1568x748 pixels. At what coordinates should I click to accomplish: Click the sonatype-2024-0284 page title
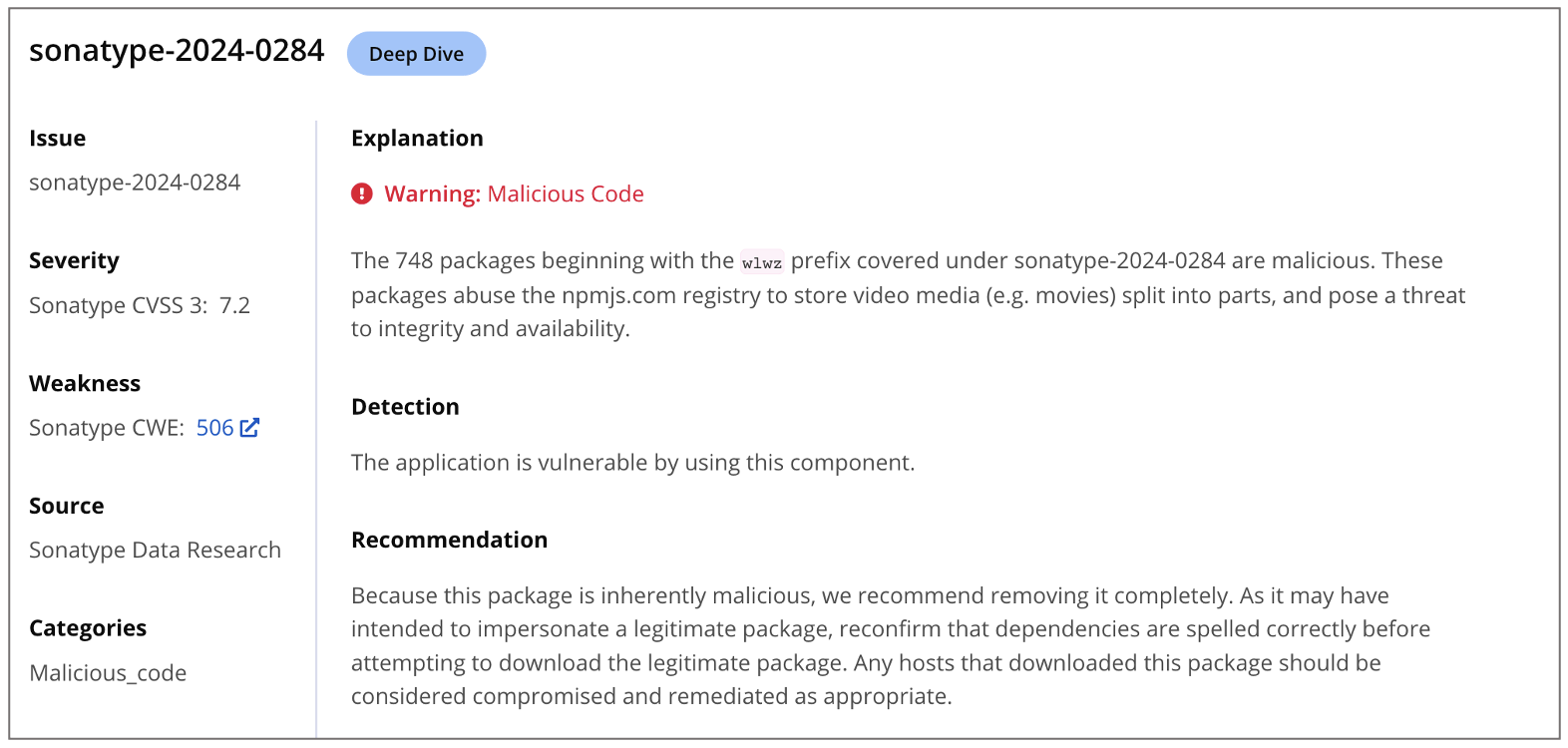[177, 51]
